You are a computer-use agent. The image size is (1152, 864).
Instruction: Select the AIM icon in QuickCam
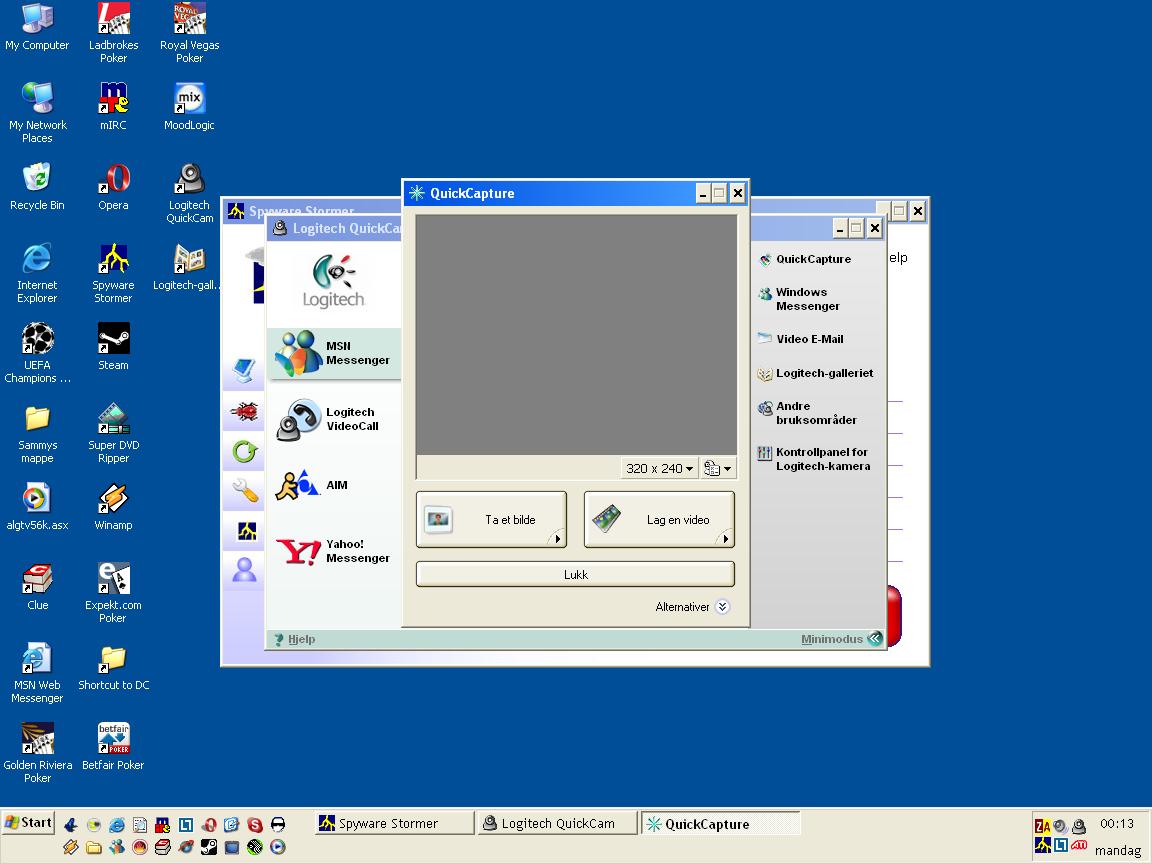coord(297,486)
